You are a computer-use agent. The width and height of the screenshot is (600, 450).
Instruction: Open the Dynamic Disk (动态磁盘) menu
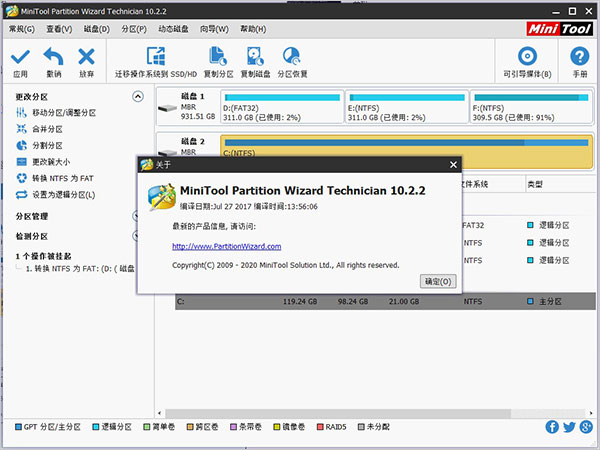173,29
